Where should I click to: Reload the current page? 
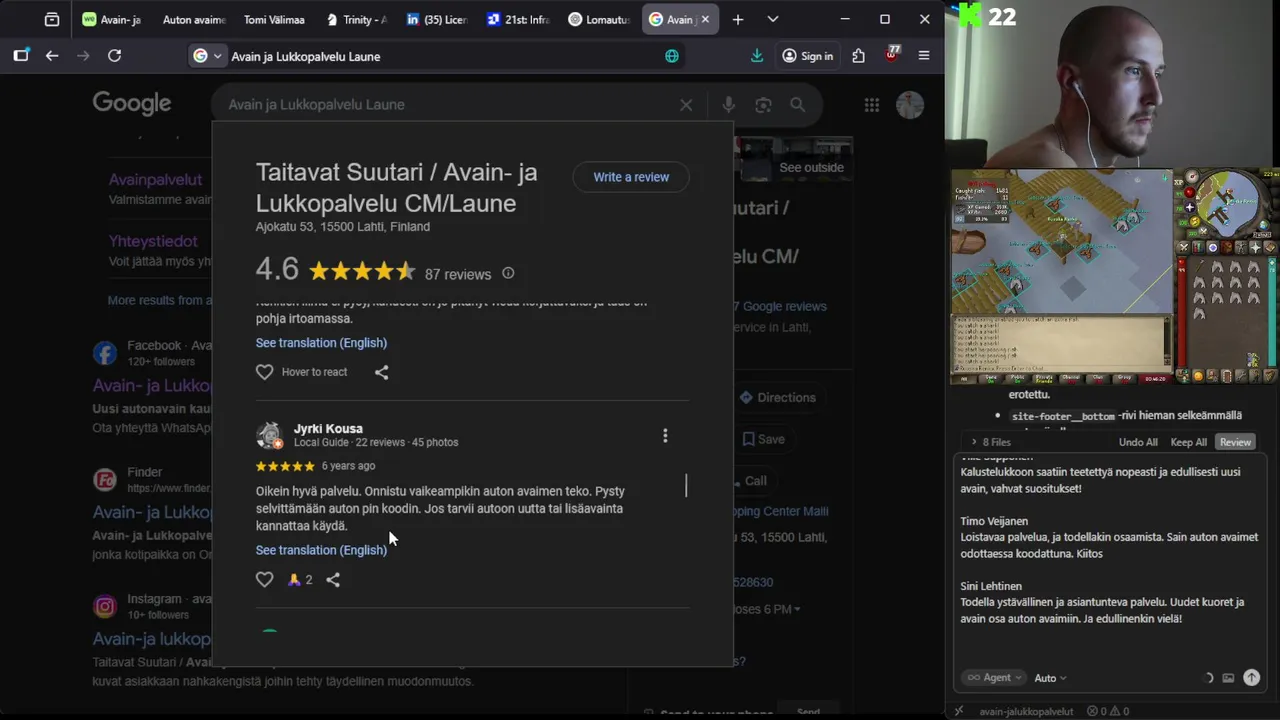pos(115,56)
